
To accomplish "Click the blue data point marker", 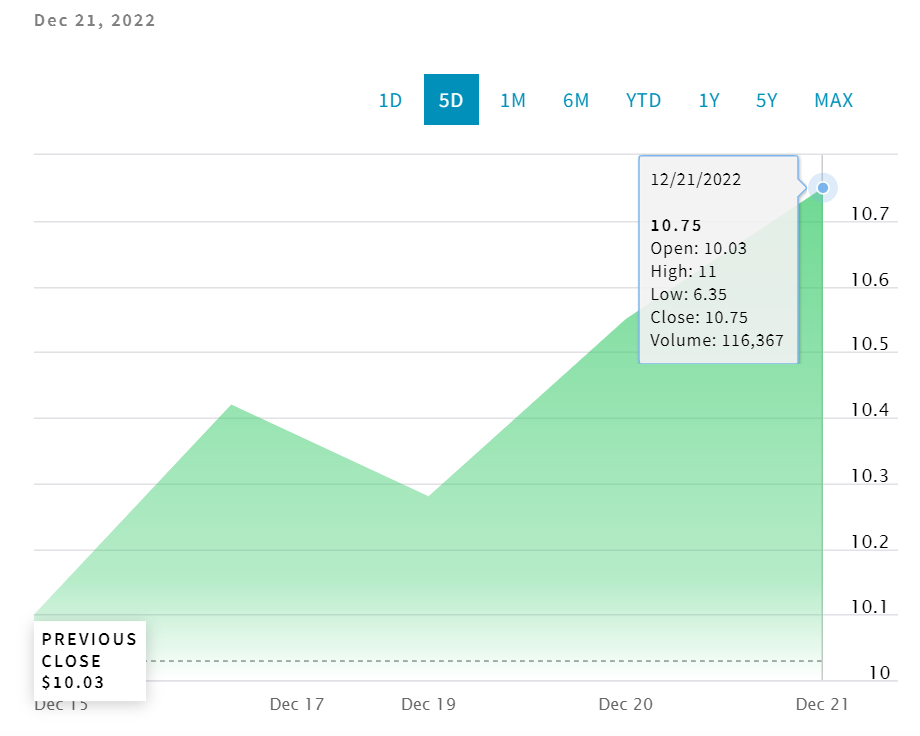I will tap(823, 188).
